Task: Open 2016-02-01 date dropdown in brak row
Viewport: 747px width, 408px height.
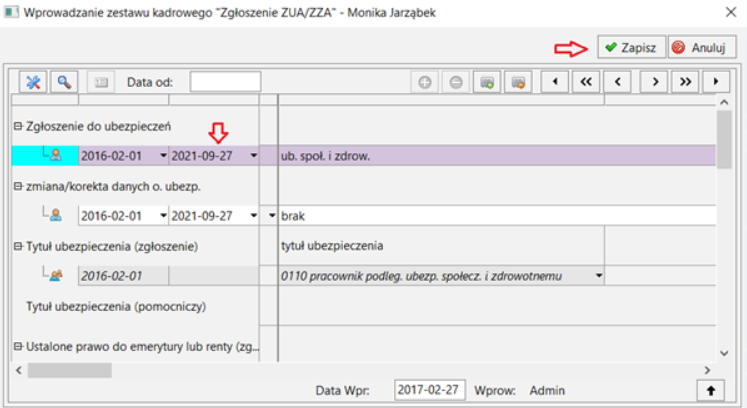Action: [x=163, y=216]
